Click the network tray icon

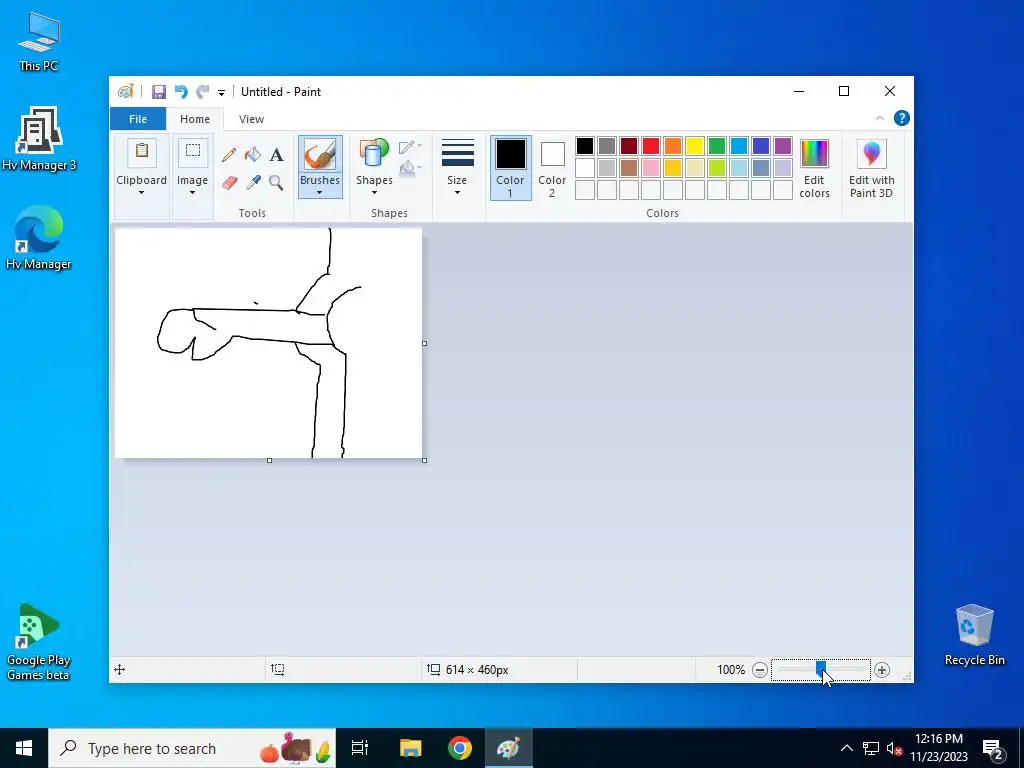pos(871,748)
